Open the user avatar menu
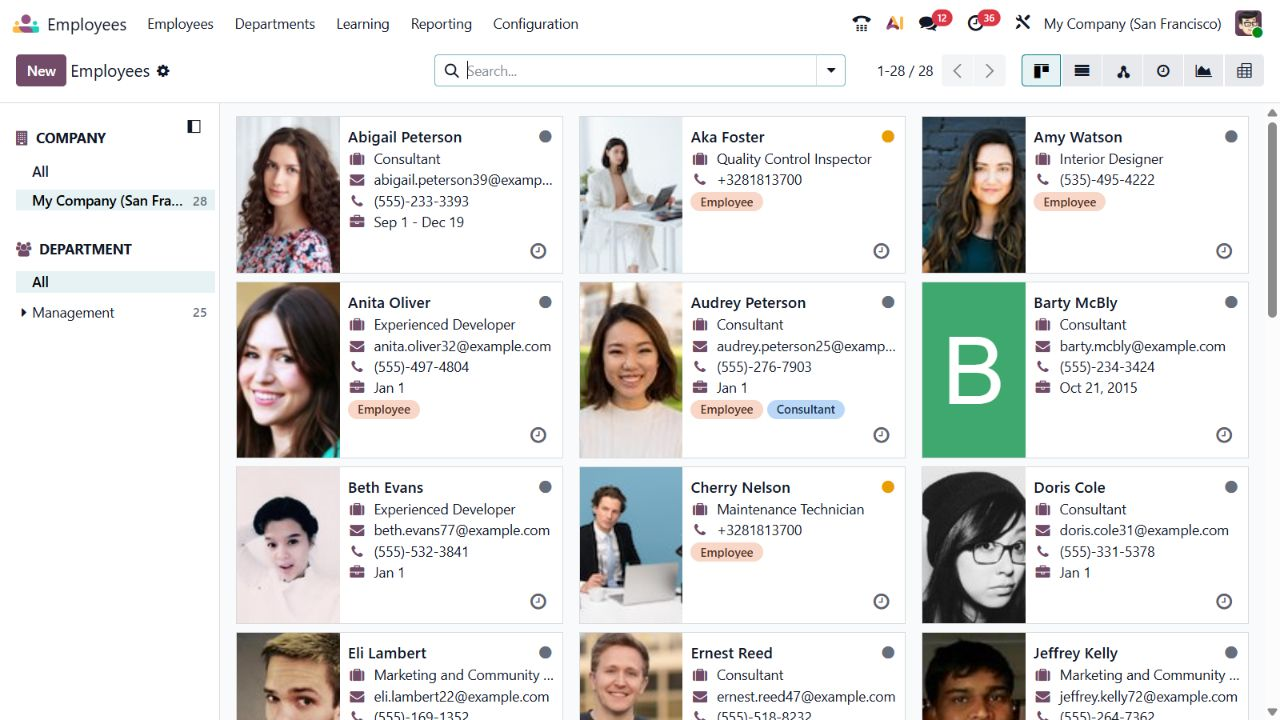The height and width of the screenshot is (720, 1280). pyautogui.click(x=1248, y=23)
